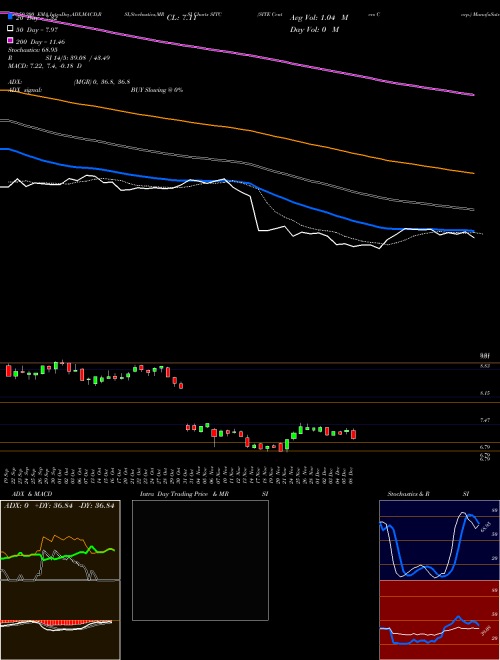Viewport: 500px width, 660px height.
Task: Click the ADX: 0 +DY: 36.84 -DY: 36.84 header
Action: coord(59,506)
